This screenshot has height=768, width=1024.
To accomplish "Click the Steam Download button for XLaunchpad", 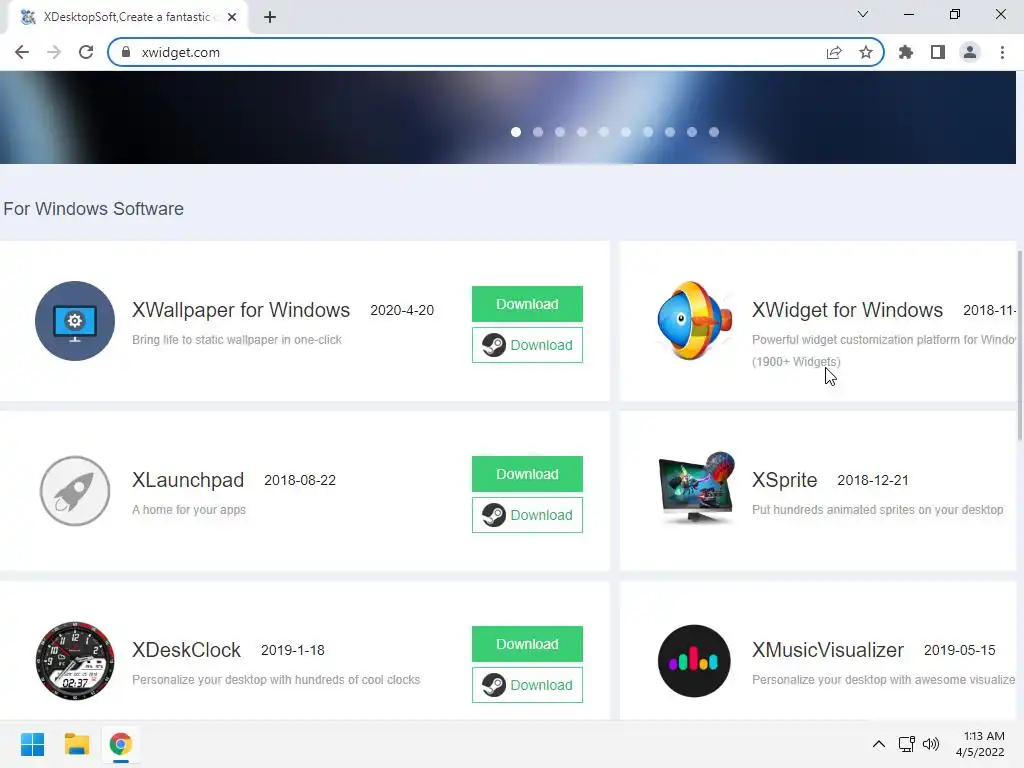I will [527, 515].
